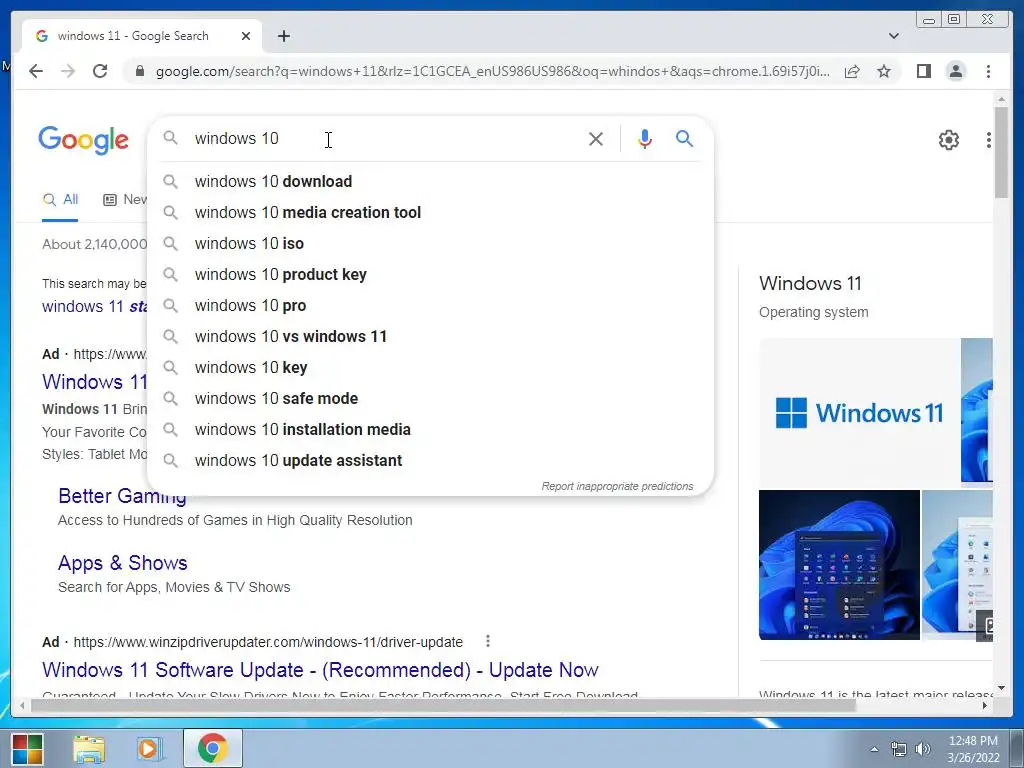Choose suggestion windows 10 iso

click(x=431, y=244)
